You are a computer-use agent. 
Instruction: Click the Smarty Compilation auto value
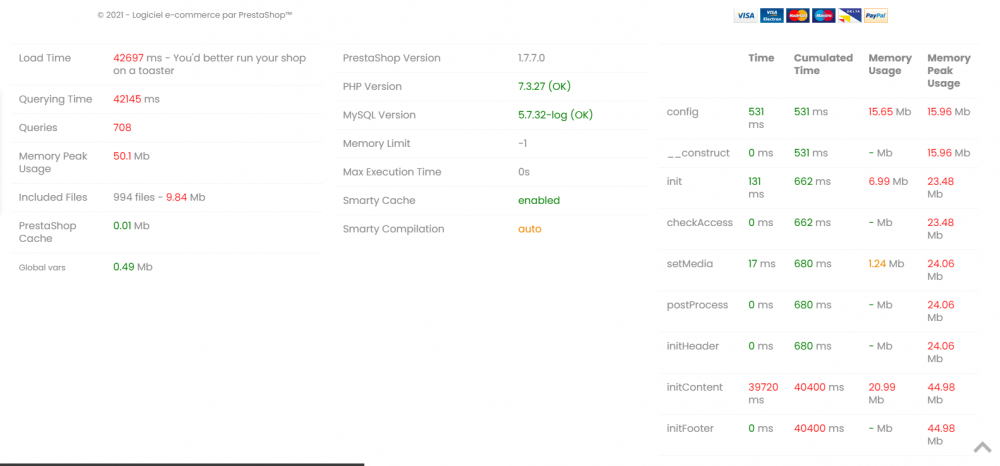click(529, 229)
